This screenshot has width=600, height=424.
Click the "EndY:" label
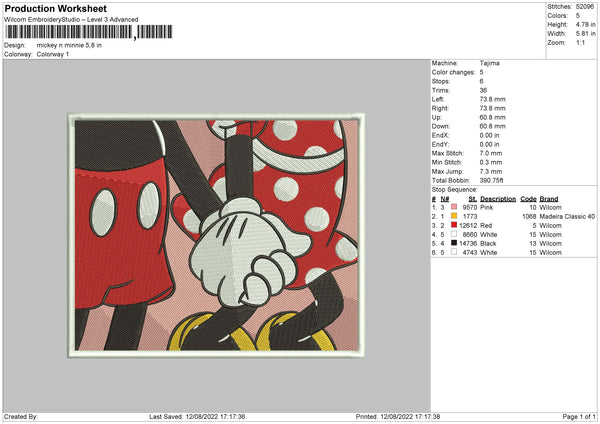pos(440,144)
